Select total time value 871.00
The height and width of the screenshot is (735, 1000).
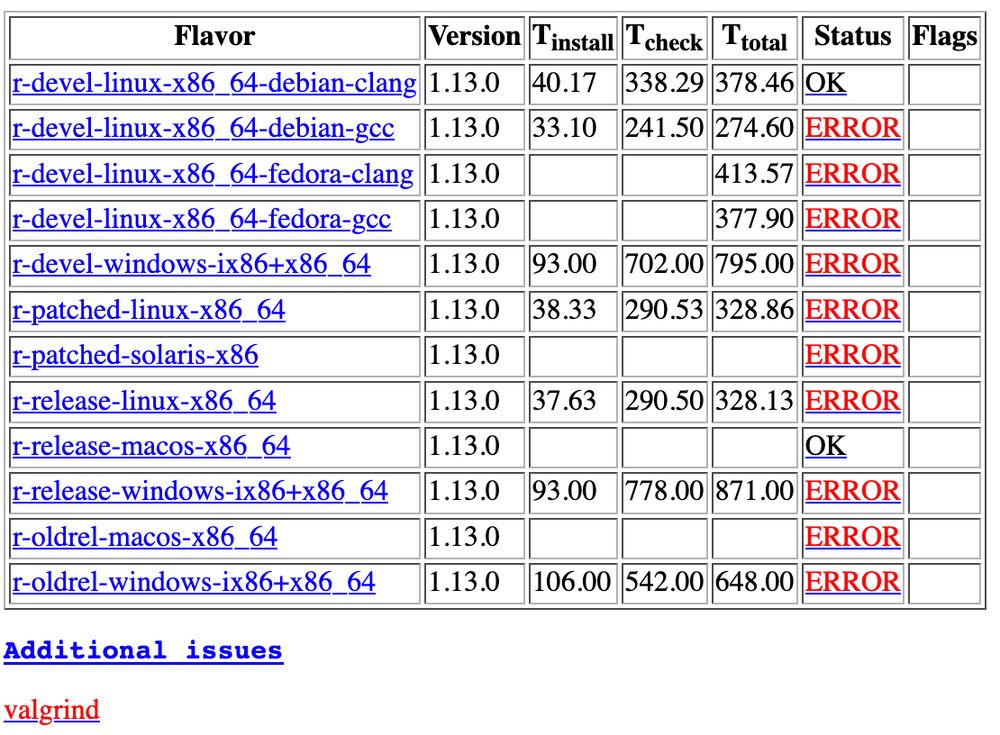pos(754,492)
